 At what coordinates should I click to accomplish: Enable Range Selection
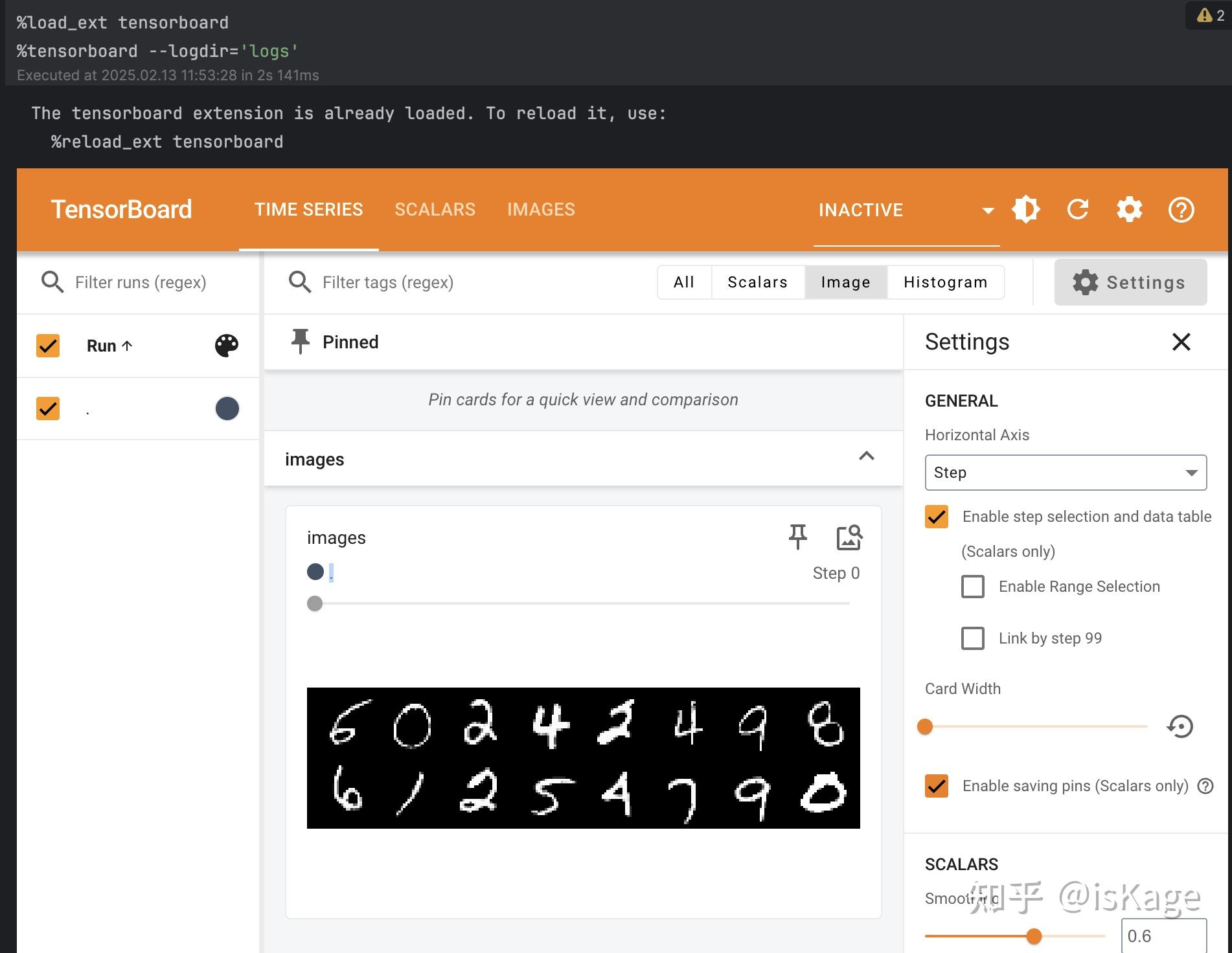972,587
